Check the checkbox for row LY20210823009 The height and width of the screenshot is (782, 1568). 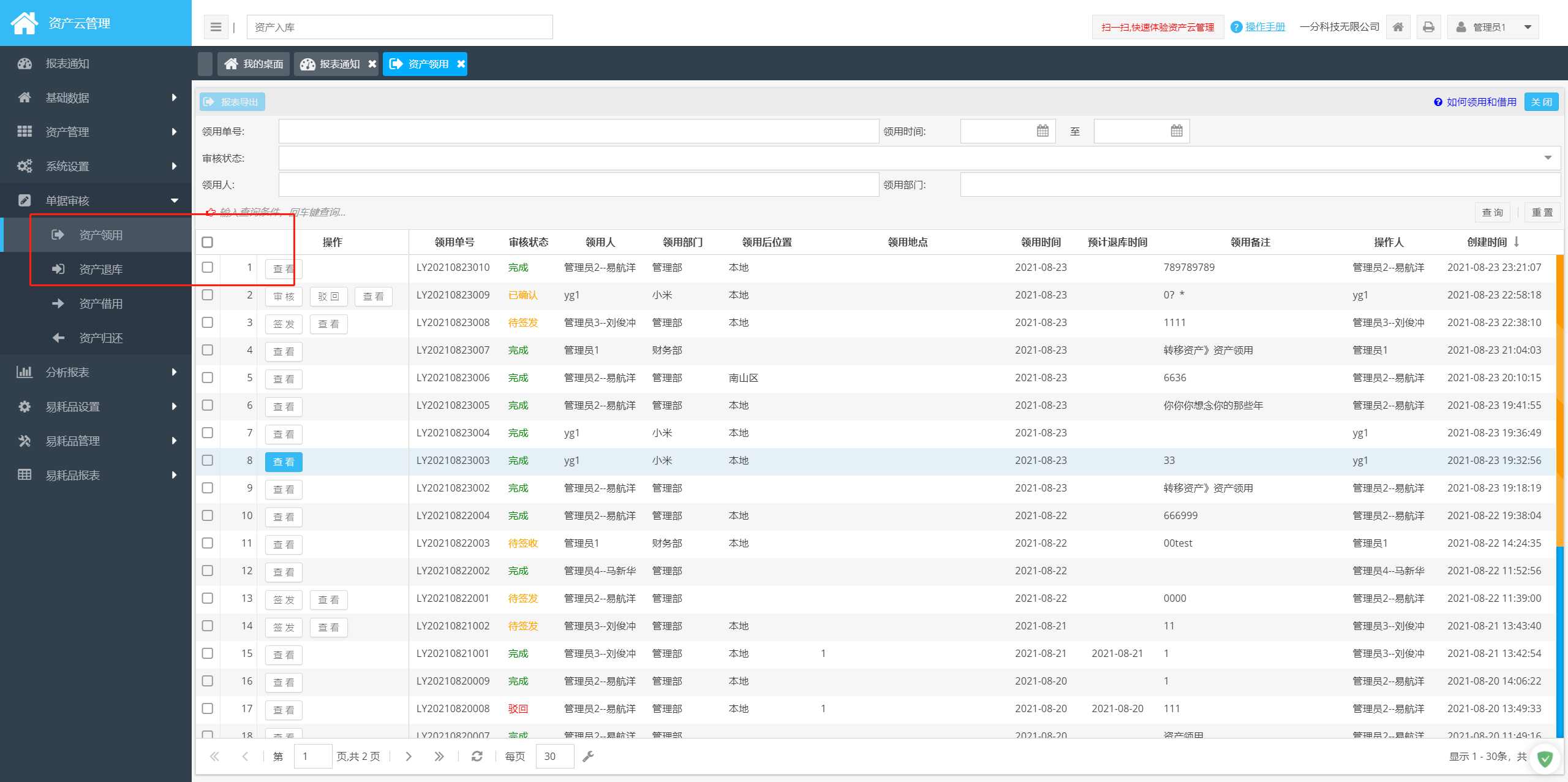click(208, 295)
